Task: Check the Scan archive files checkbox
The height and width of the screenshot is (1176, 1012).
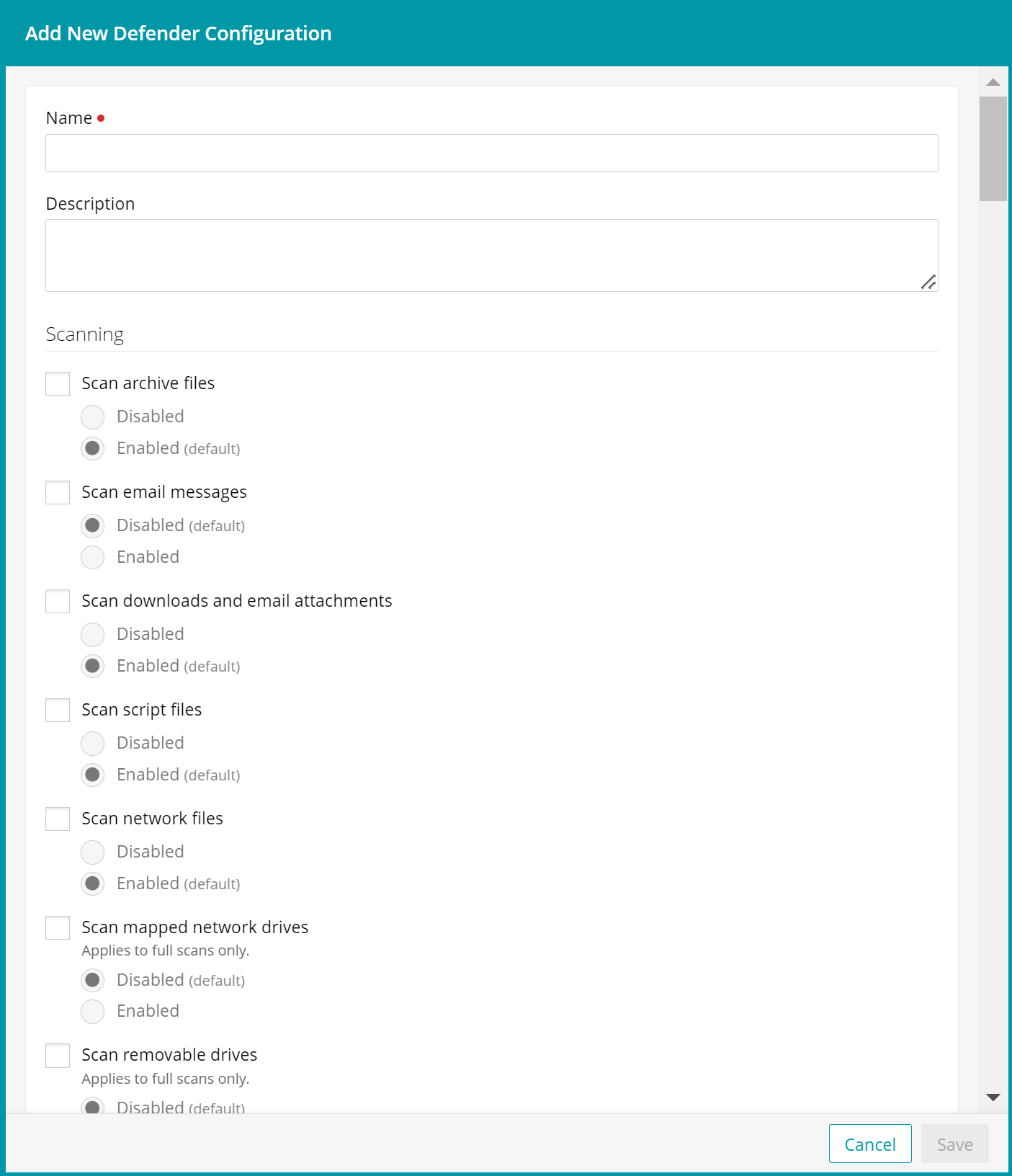Action: [58, 383]
